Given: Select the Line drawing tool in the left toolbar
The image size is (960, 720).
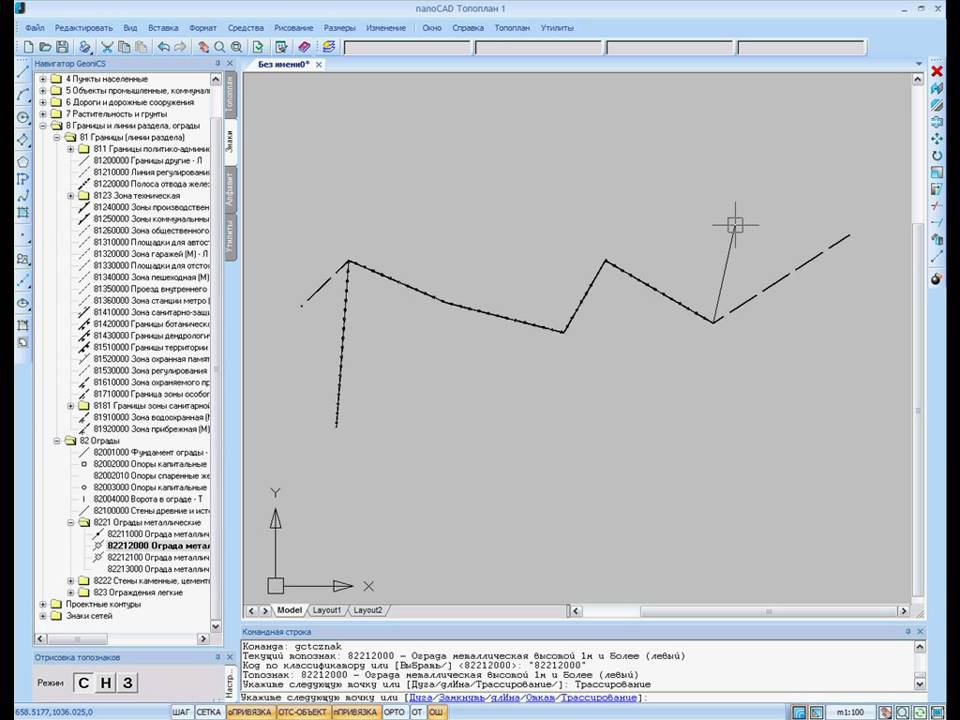Looking at the screenshot, I should (x=23, y=72).
